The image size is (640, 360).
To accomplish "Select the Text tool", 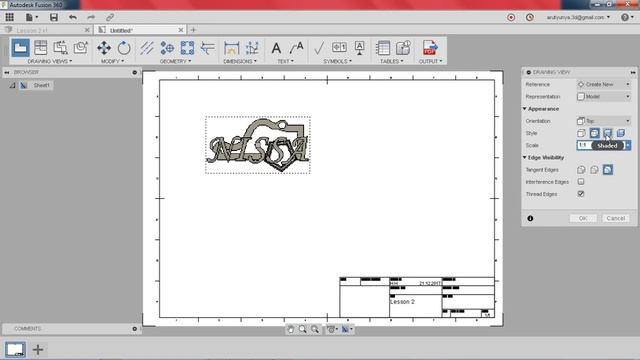I will click(x=276, y=48).
